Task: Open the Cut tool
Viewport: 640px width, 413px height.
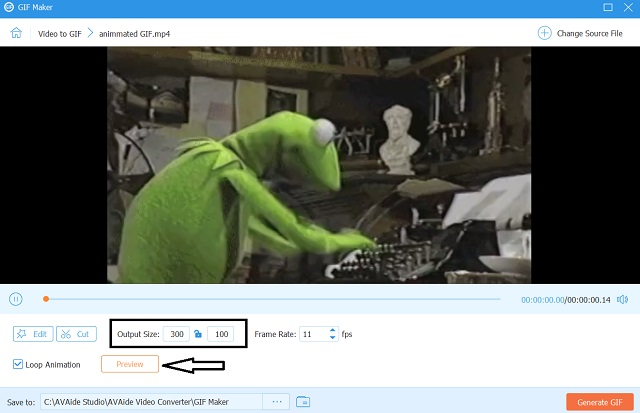Action: 76,334
